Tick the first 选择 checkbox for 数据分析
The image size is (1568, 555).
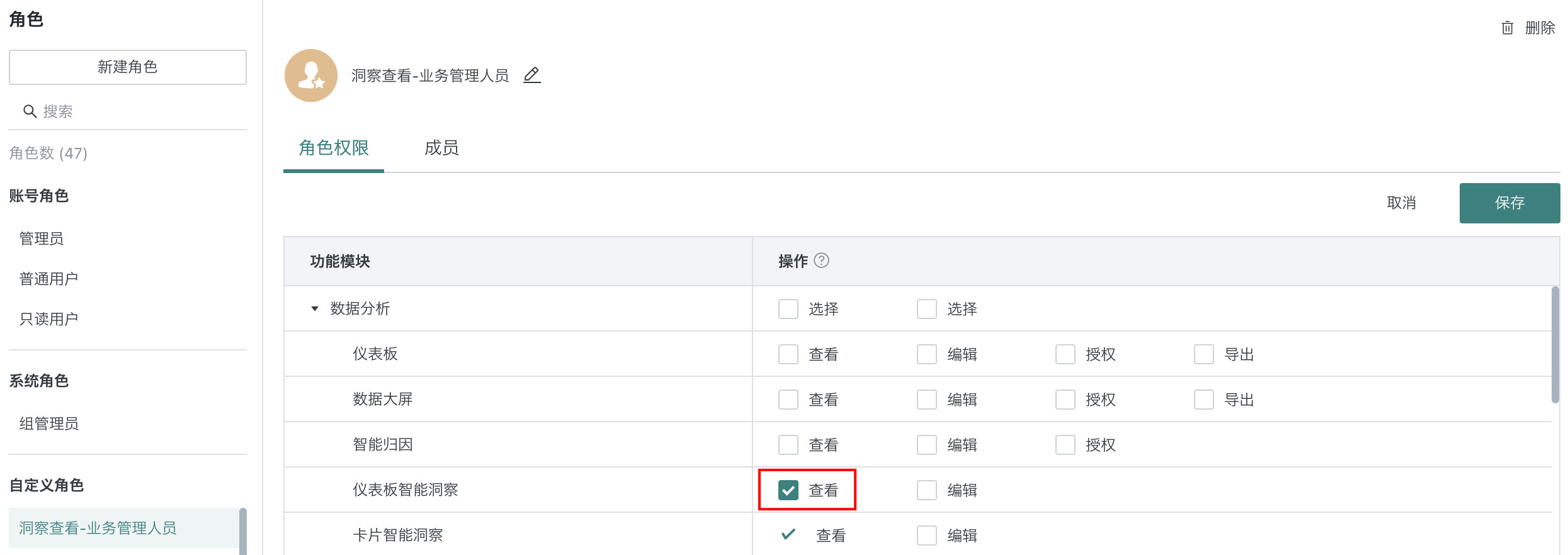point(788,309)
